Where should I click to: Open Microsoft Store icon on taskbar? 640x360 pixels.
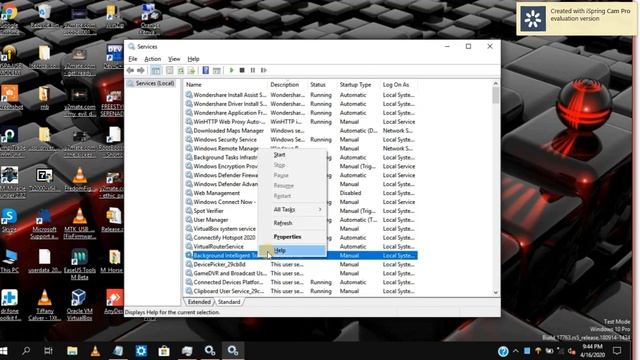tap(164, 351)
